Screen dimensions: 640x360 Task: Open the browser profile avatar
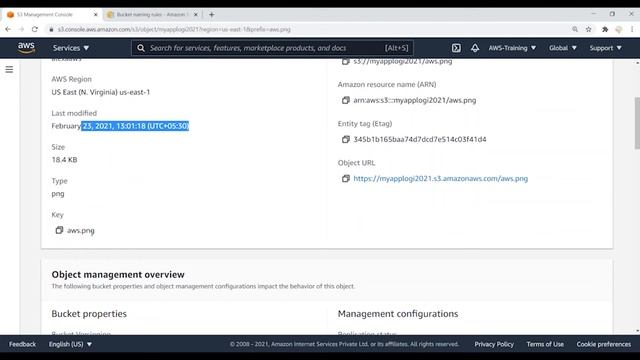619,29
